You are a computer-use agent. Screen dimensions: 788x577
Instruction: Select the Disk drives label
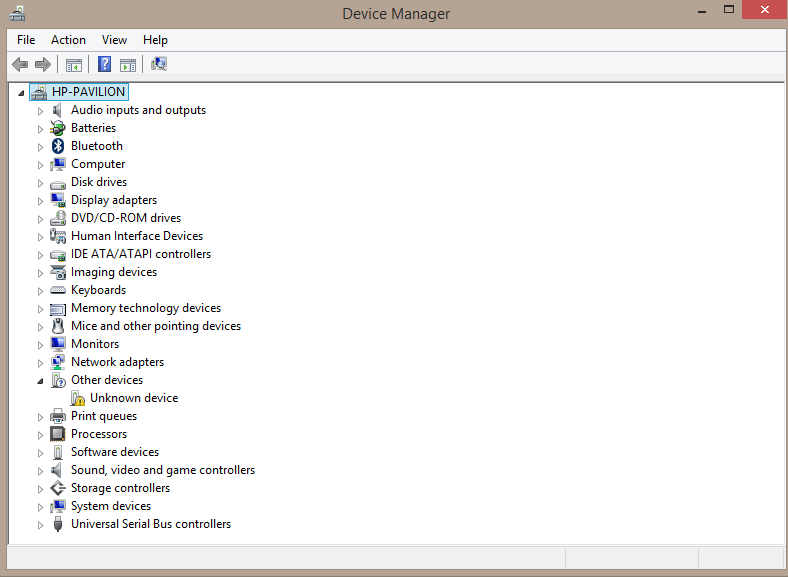tap(99, 181)
